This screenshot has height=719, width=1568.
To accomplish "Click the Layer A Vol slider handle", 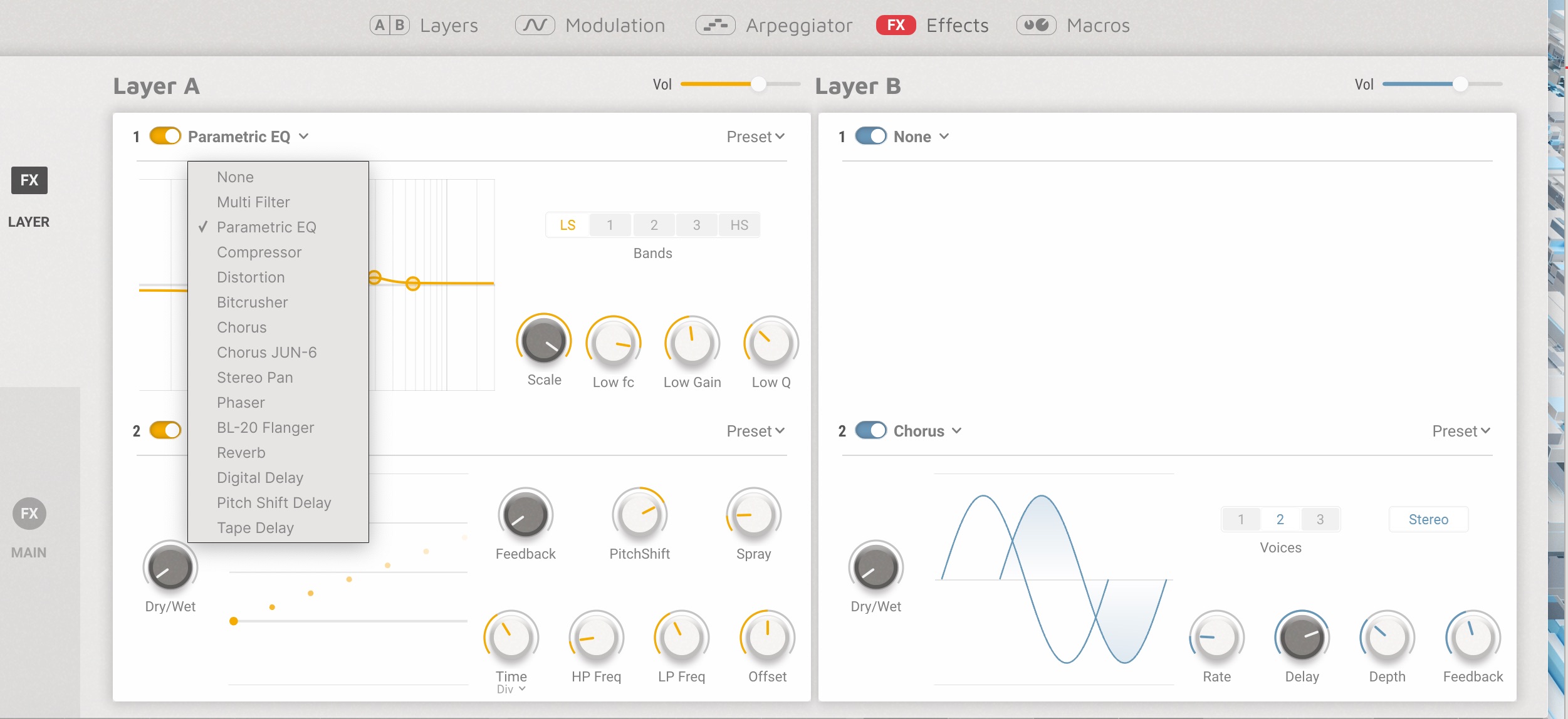I will coord(758,84).
